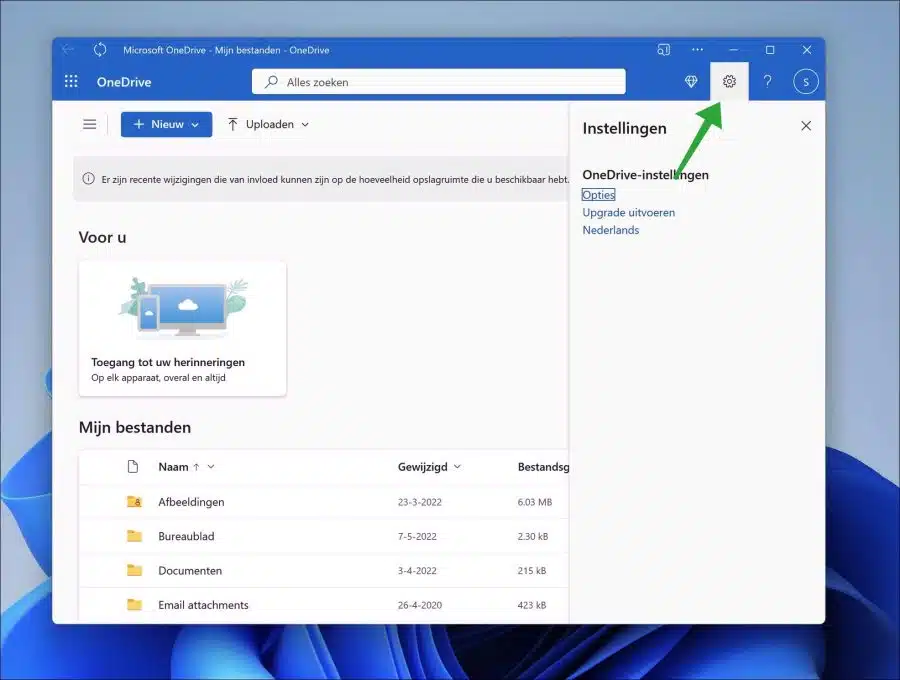
Task: Click the back arrow in title bar
Action: pyautogui.click(x=68, y=50)
